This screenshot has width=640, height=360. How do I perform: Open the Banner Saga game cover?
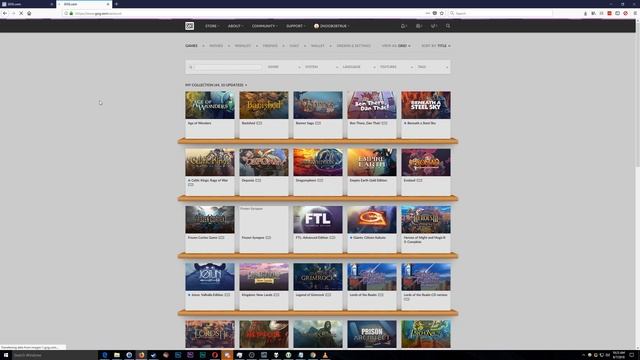pos(318,105)
